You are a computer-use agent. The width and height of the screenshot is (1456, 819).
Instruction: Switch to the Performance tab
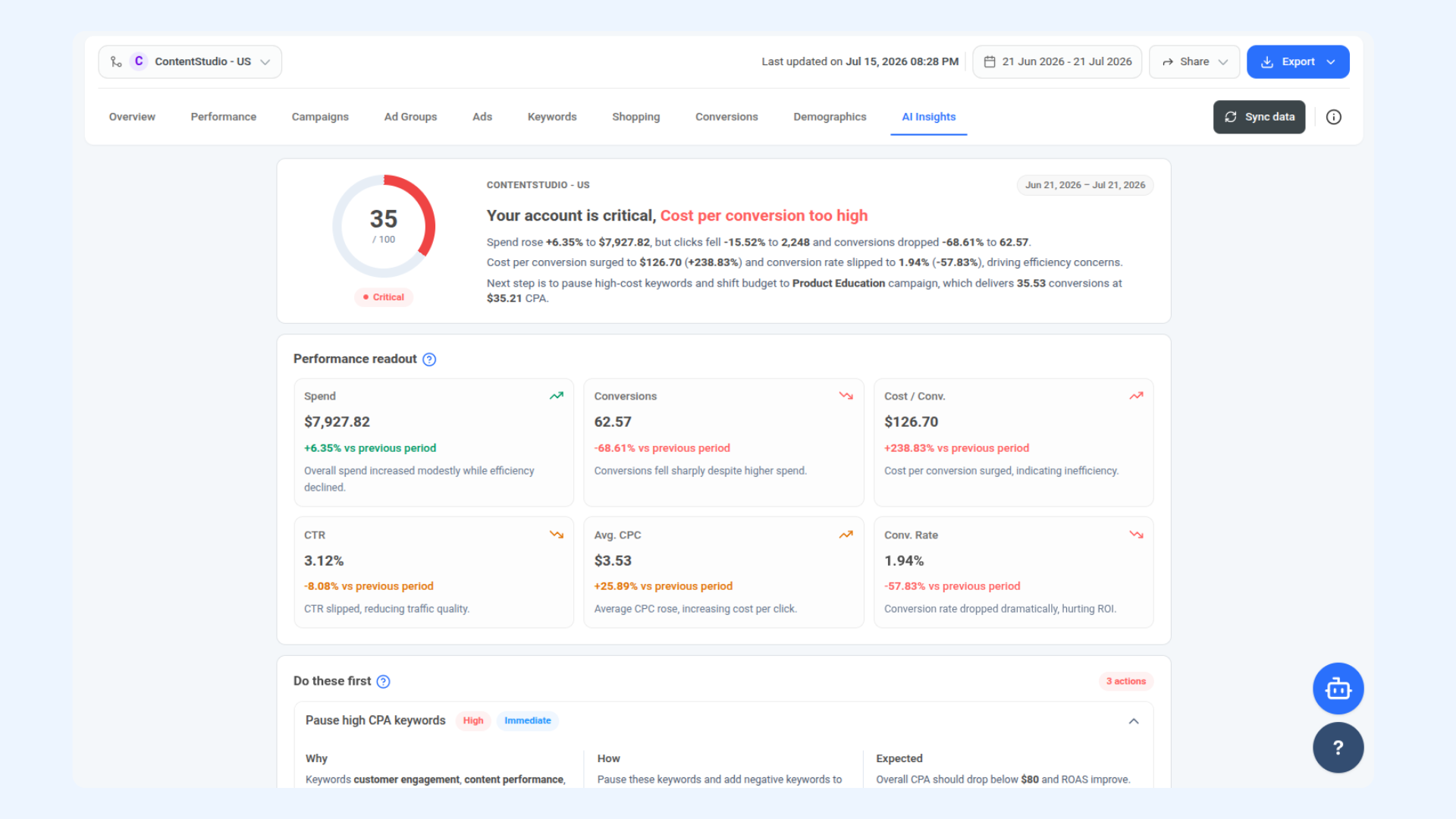224,117
